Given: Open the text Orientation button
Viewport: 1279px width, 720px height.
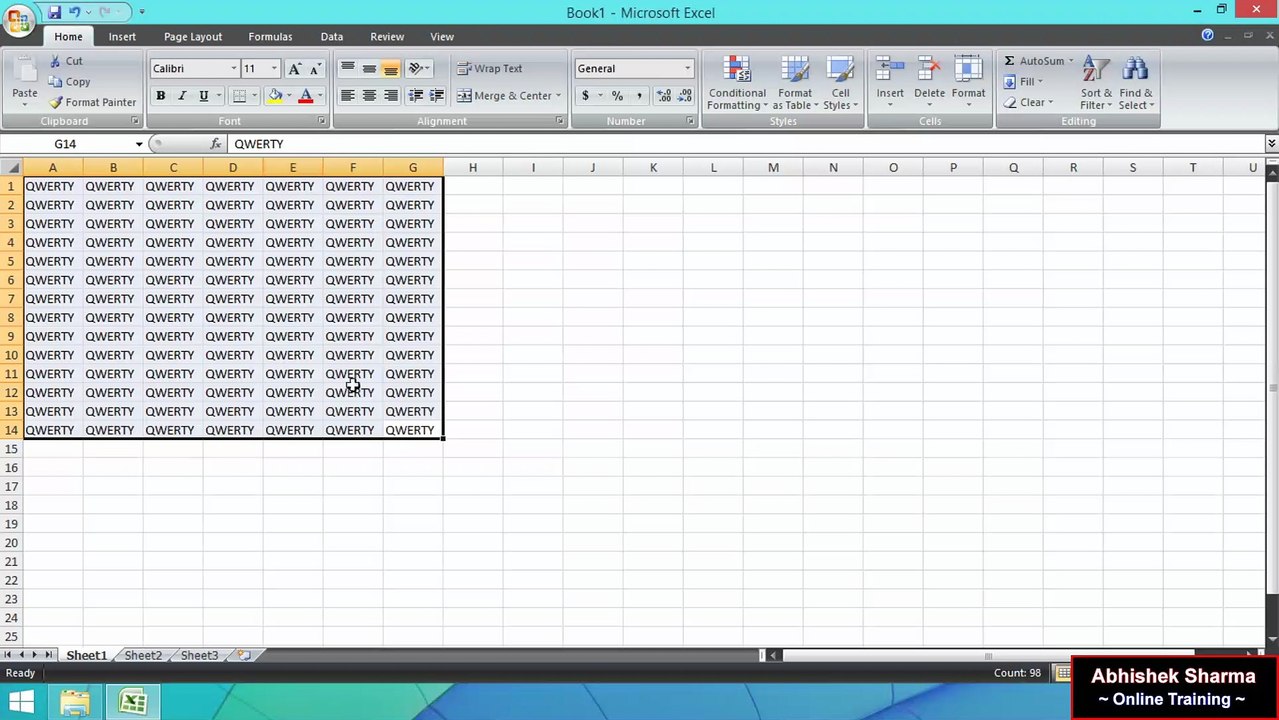Looking at the screenshot, I should 418,69.
